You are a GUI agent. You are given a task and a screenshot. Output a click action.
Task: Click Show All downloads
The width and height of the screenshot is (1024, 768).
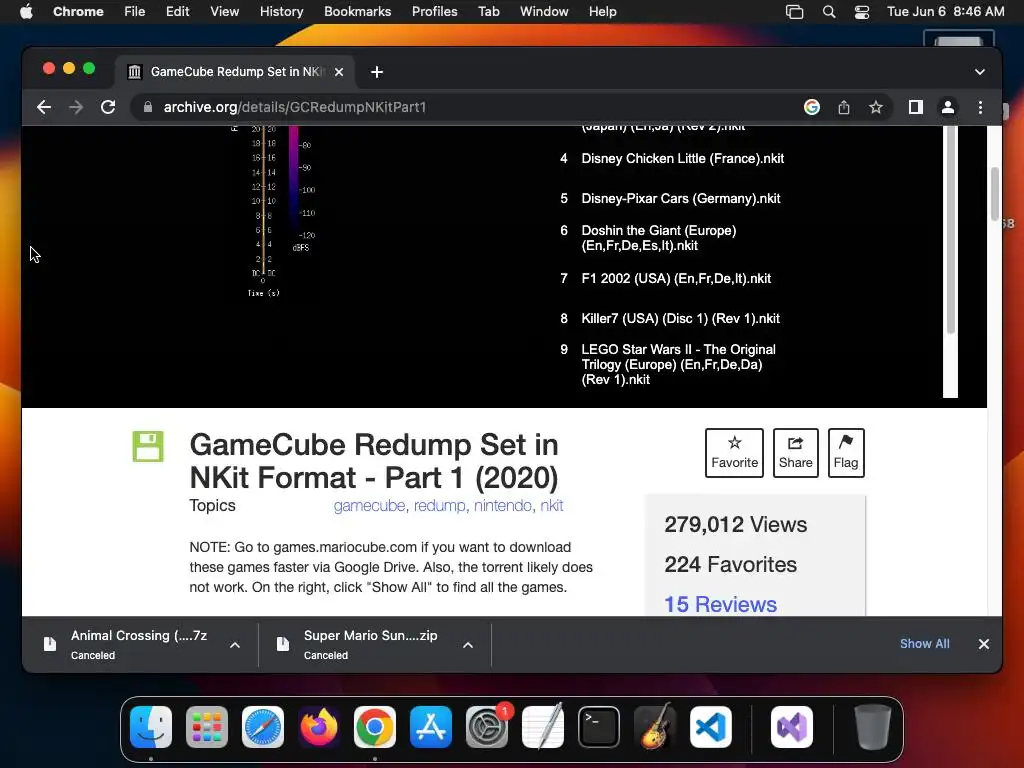924,644
